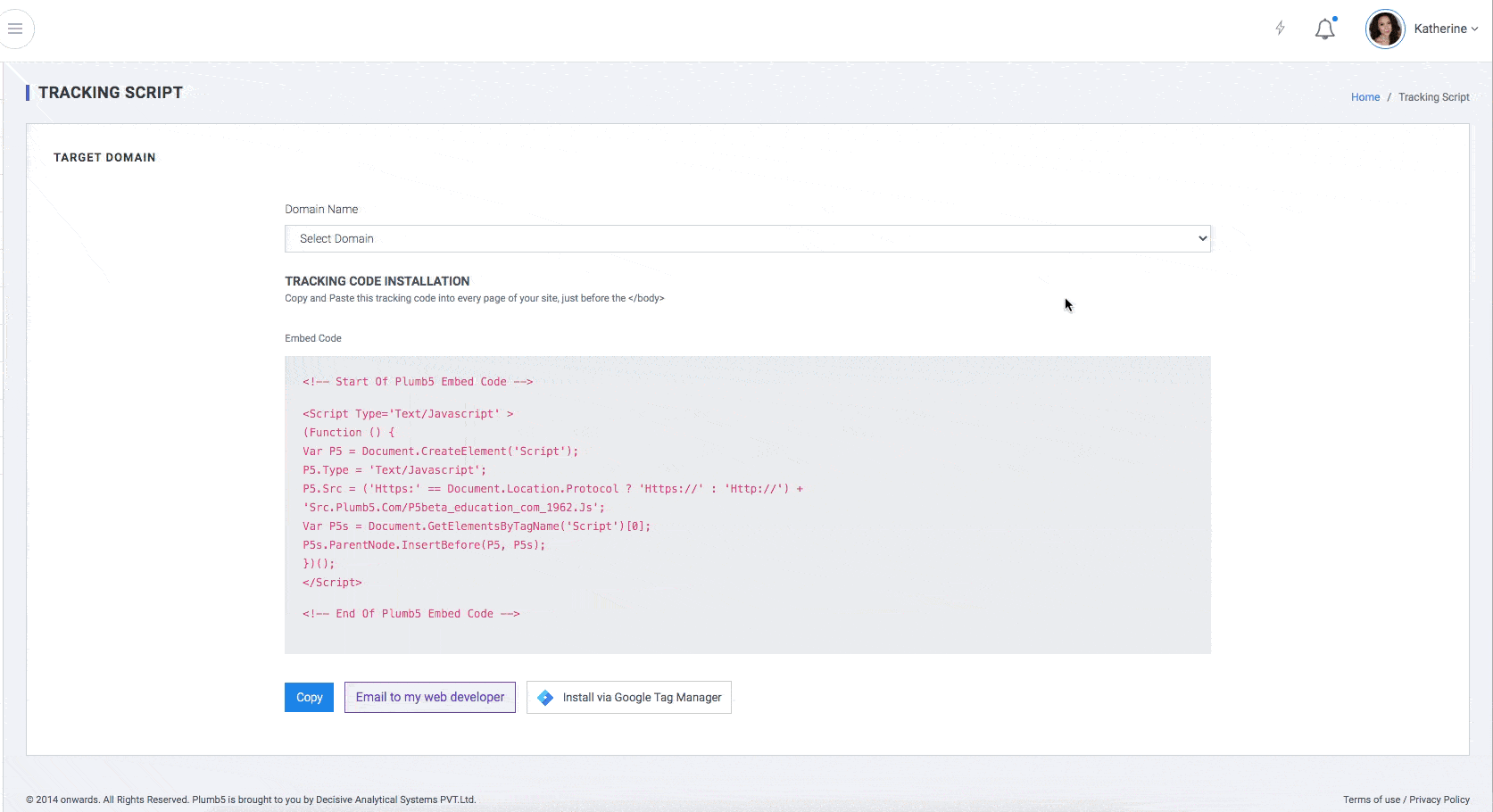Open the hamburger sidebar menu
Image resolution: width=1493 pixels, height=812 pixels.
15,29
